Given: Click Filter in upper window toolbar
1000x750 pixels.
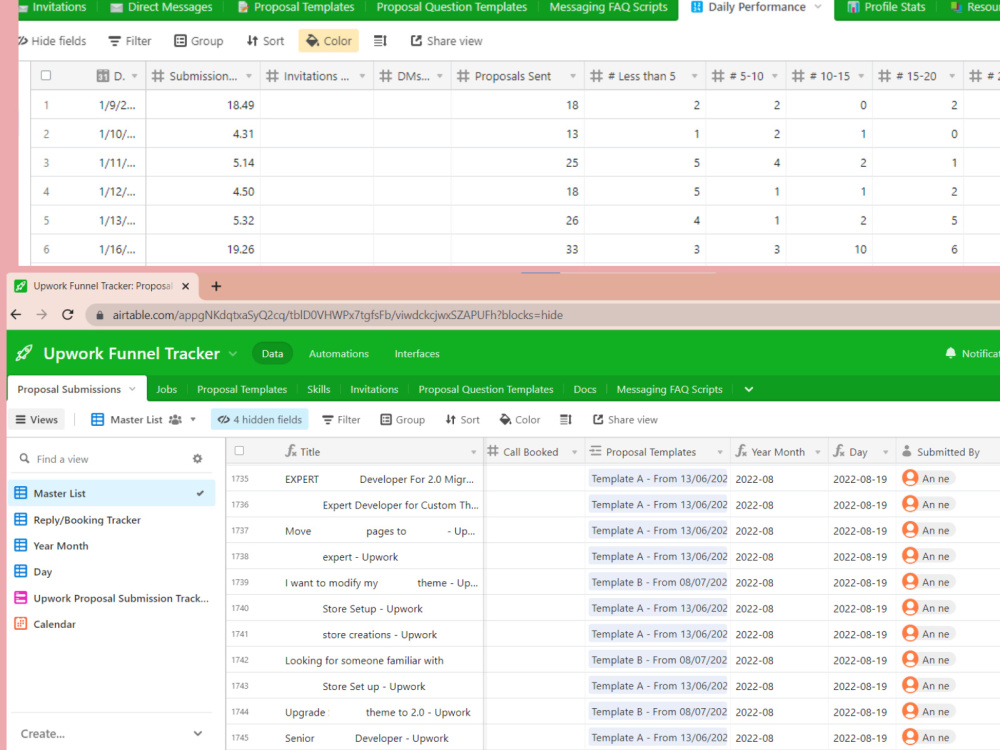Looking at the screenshot, I should tap(129, 41).
